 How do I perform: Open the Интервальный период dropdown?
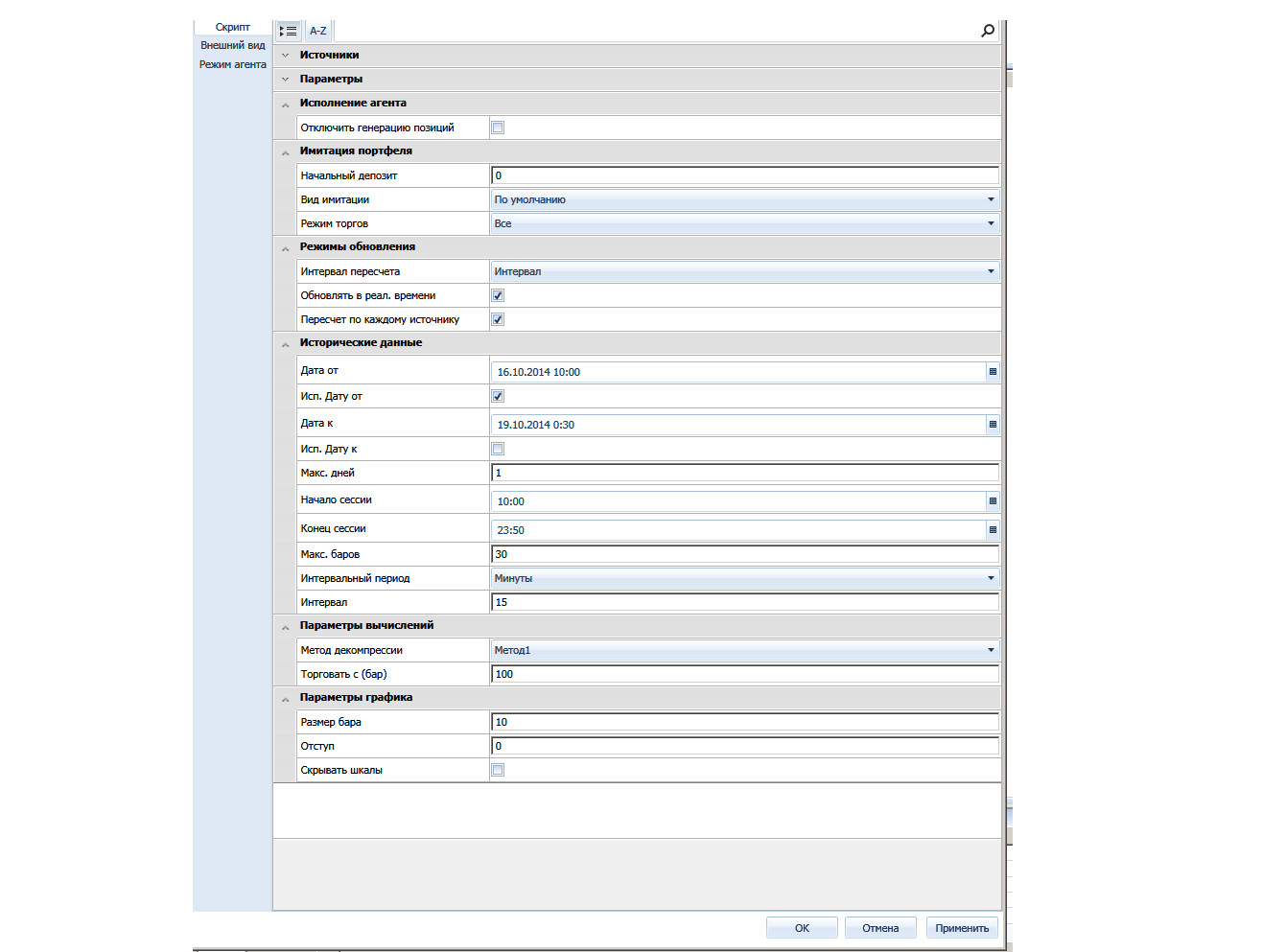tap(991, 578)
